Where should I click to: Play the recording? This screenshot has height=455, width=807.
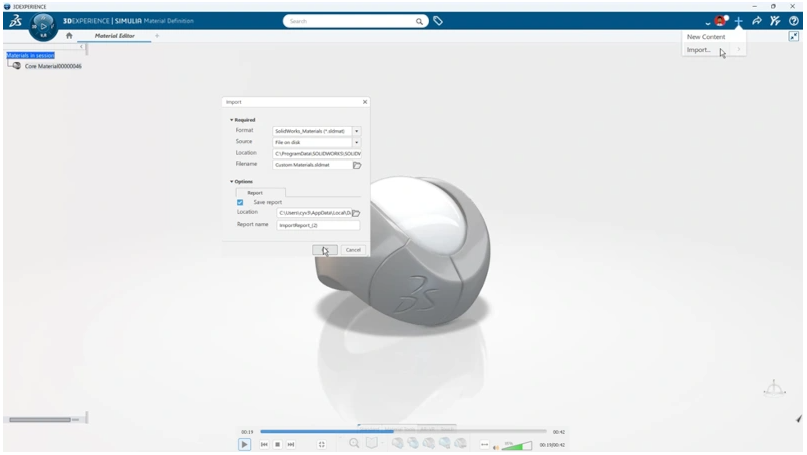pos(244,445)
